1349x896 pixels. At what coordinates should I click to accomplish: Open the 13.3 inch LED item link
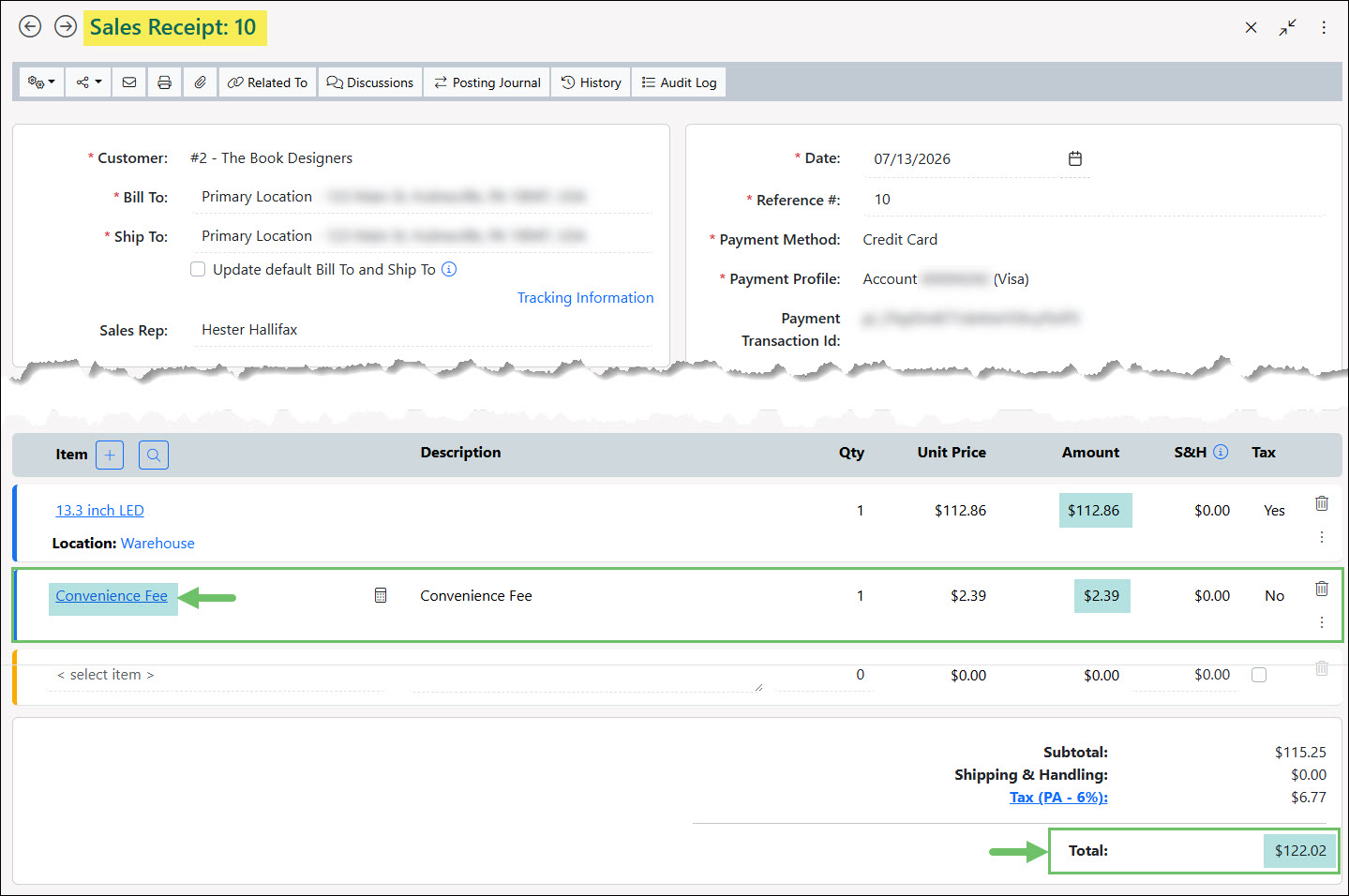click(100, 510)
